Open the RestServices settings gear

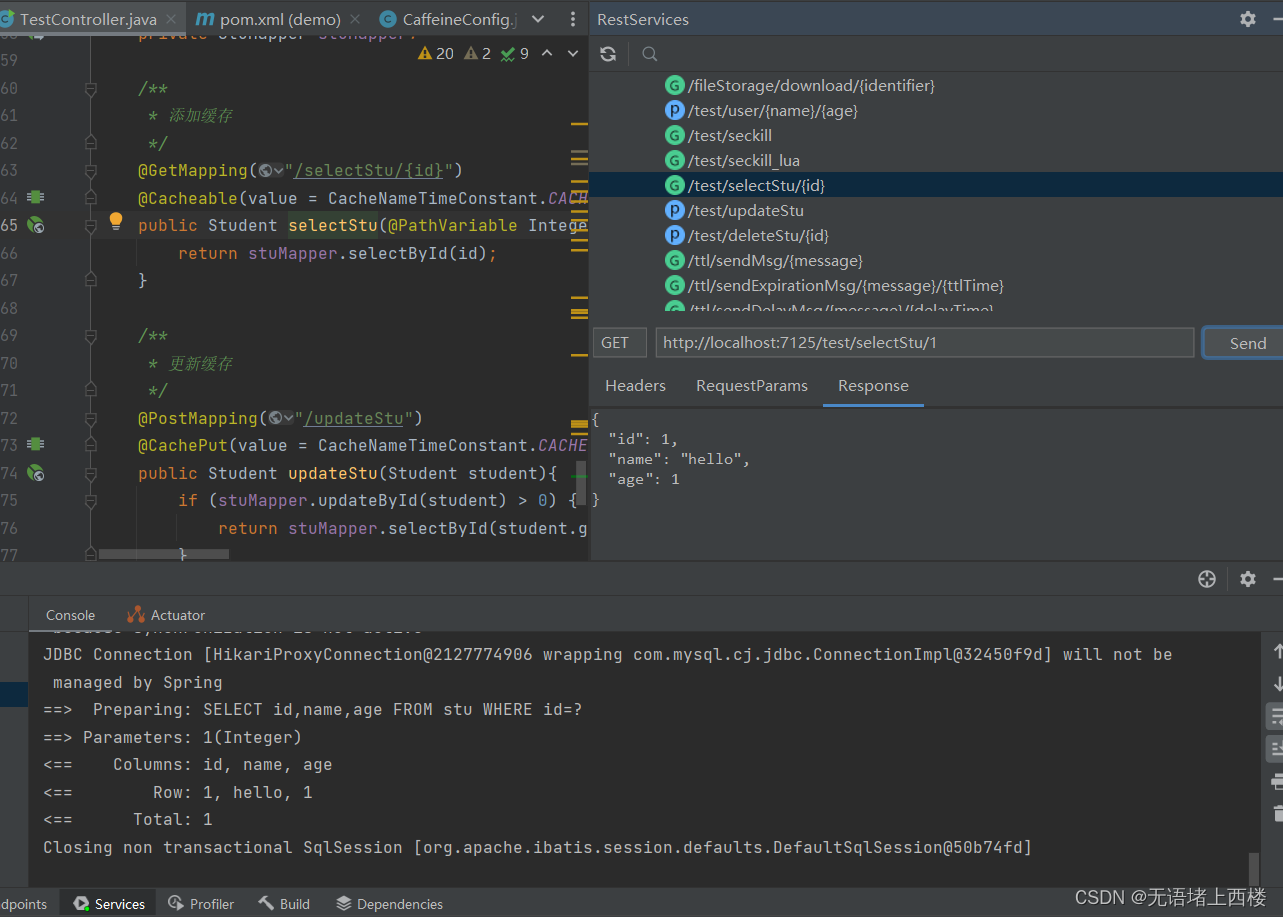pyautogui.click(x=1247, y=18)
